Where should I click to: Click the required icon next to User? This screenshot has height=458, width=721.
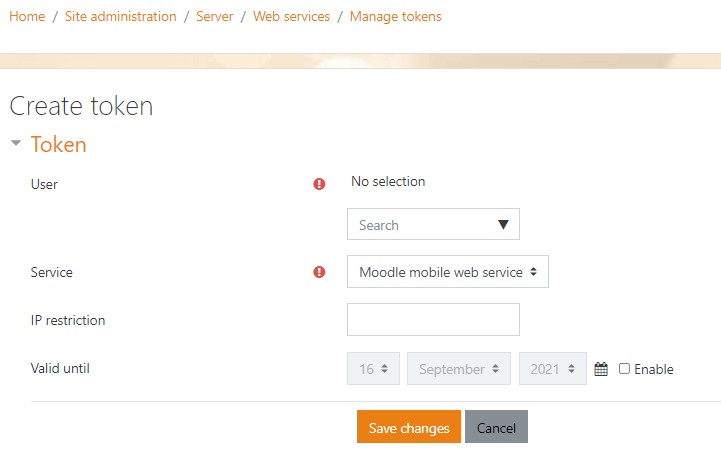(x=319, y=184)
